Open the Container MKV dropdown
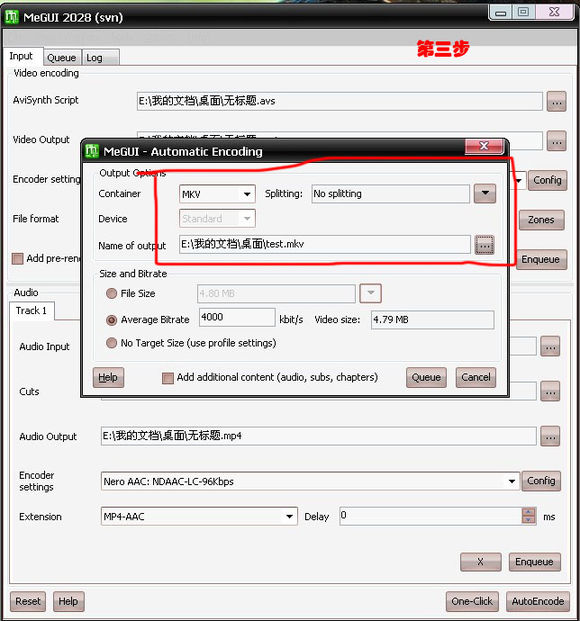 pos(247,194)
